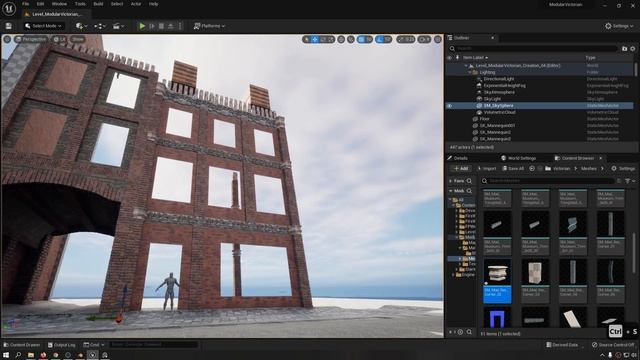Maximize or restore the viewport layout

[x=438, y=40]
